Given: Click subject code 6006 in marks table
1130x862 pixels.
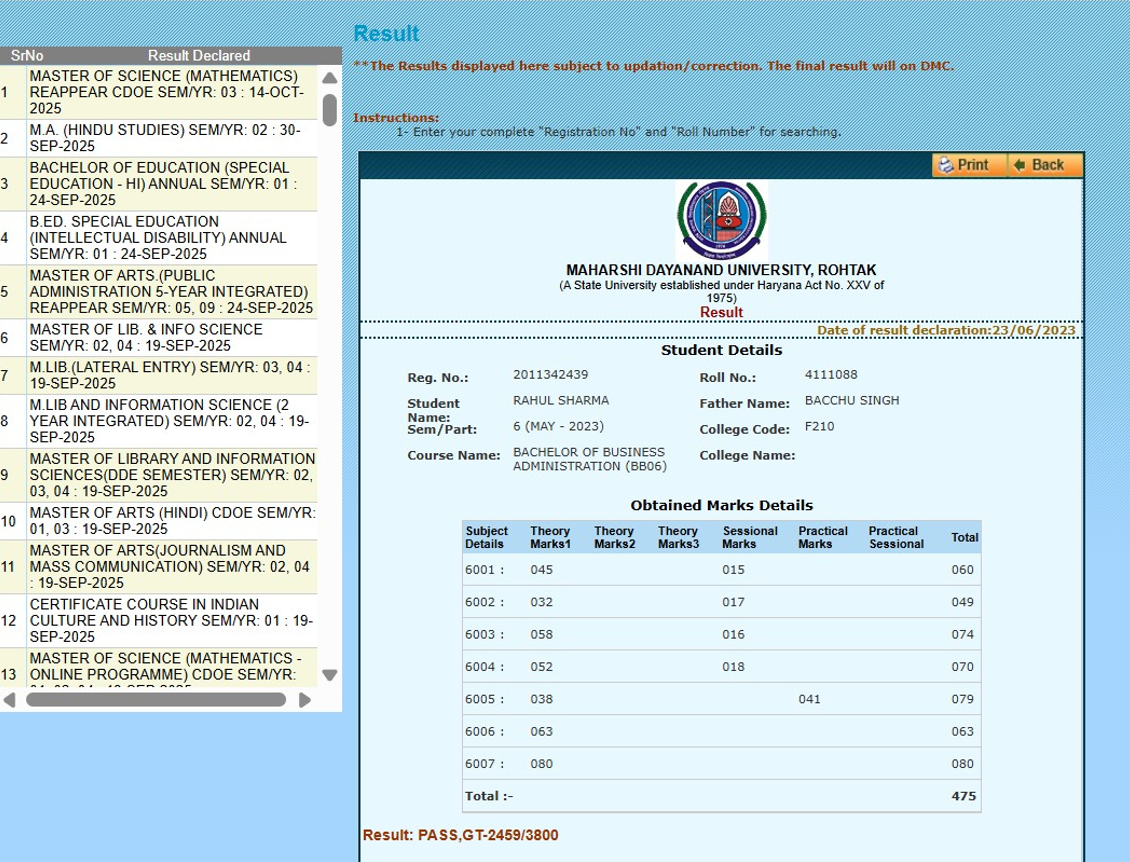Looking at the screenshot, I should click(x=484, y=732).
